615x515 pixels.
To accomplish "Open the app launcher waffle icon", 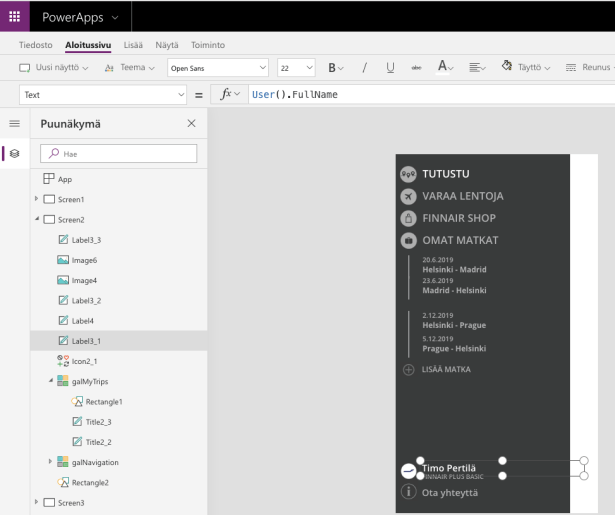I will [x=16, y=15].
